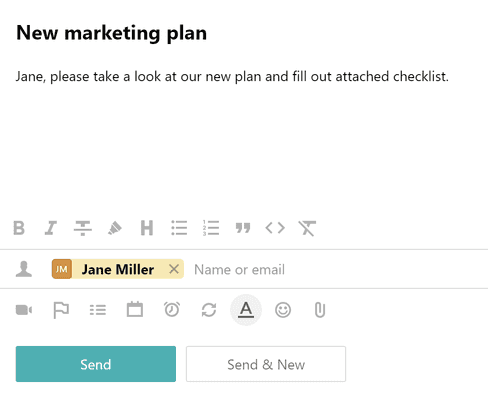Start a video call with camera icon
The width and height of the screenshot is (488, 393).
click(24, 310)
